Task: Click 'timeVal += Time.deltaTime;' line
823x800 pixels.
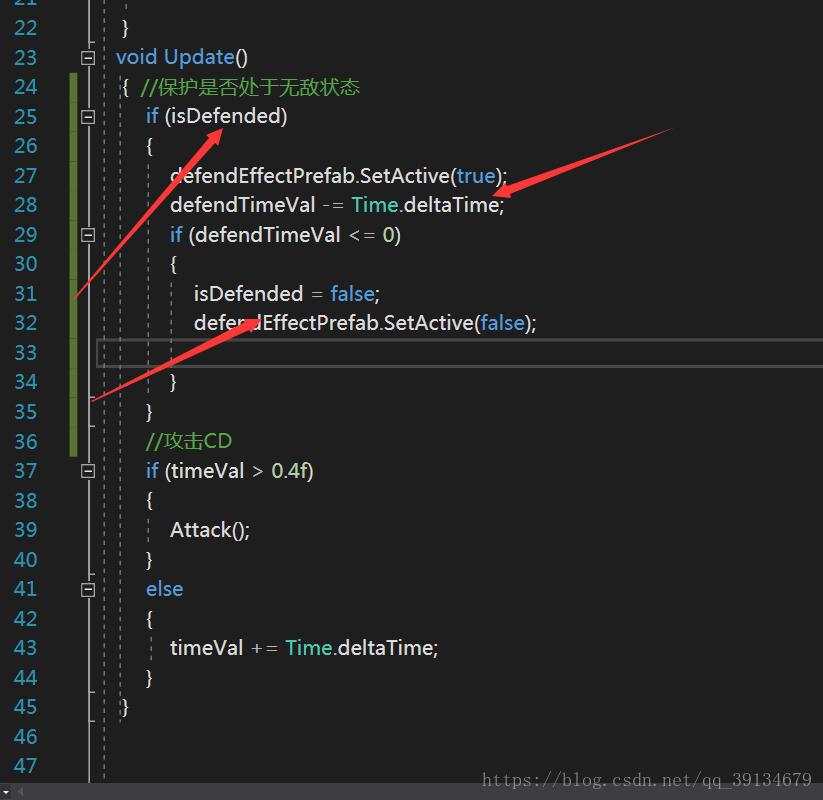Action: [304, 648]
